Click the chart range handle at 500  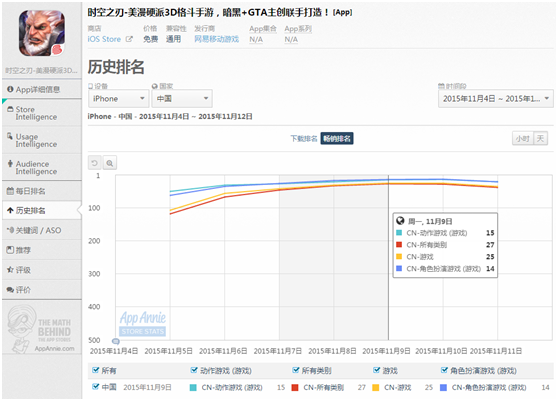point(116,341)
